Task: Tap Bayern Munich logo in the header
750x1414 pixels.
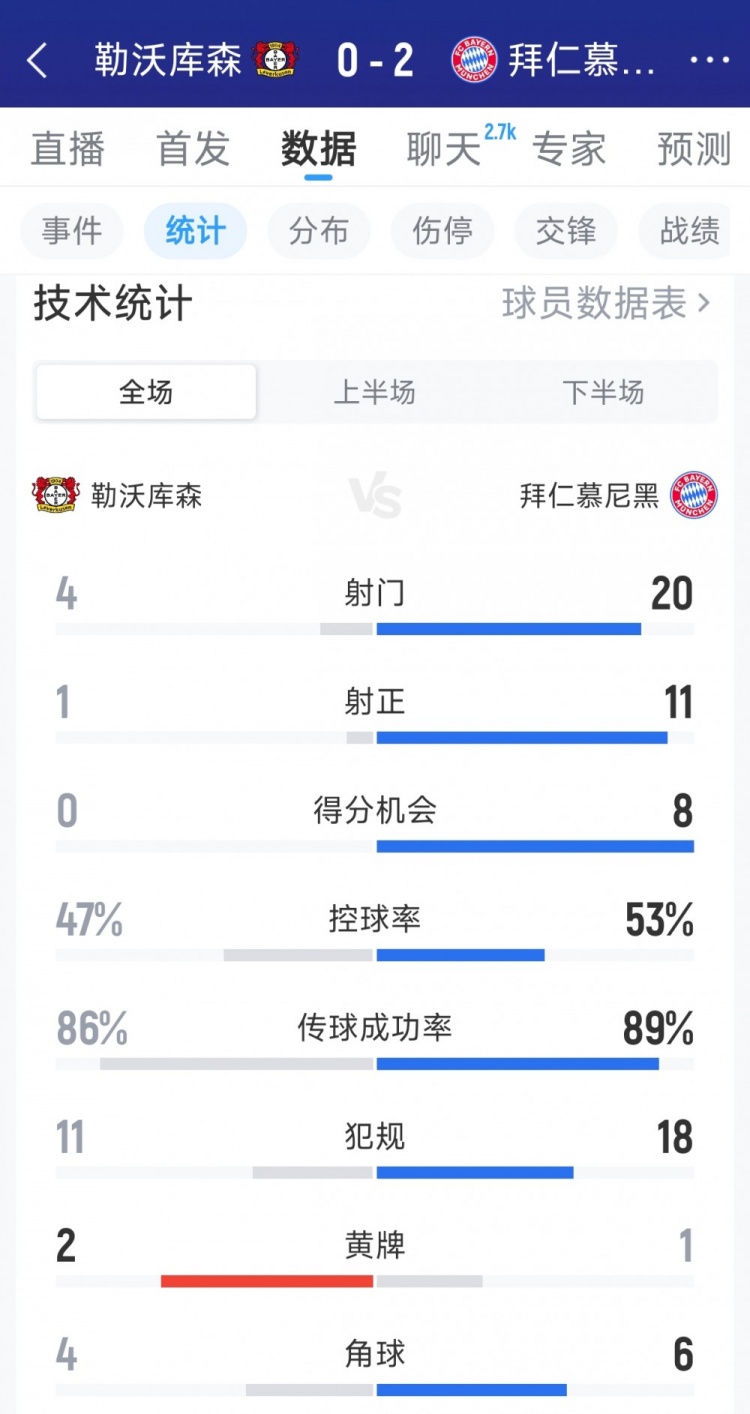Action: (x=474, y=60)
